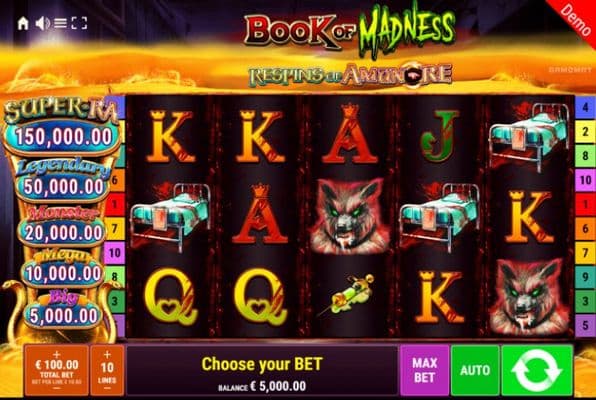The height and width of the screenshot is (400, 596).
Task: Decrease total bet with minus
Action: [x=56, y=389]
